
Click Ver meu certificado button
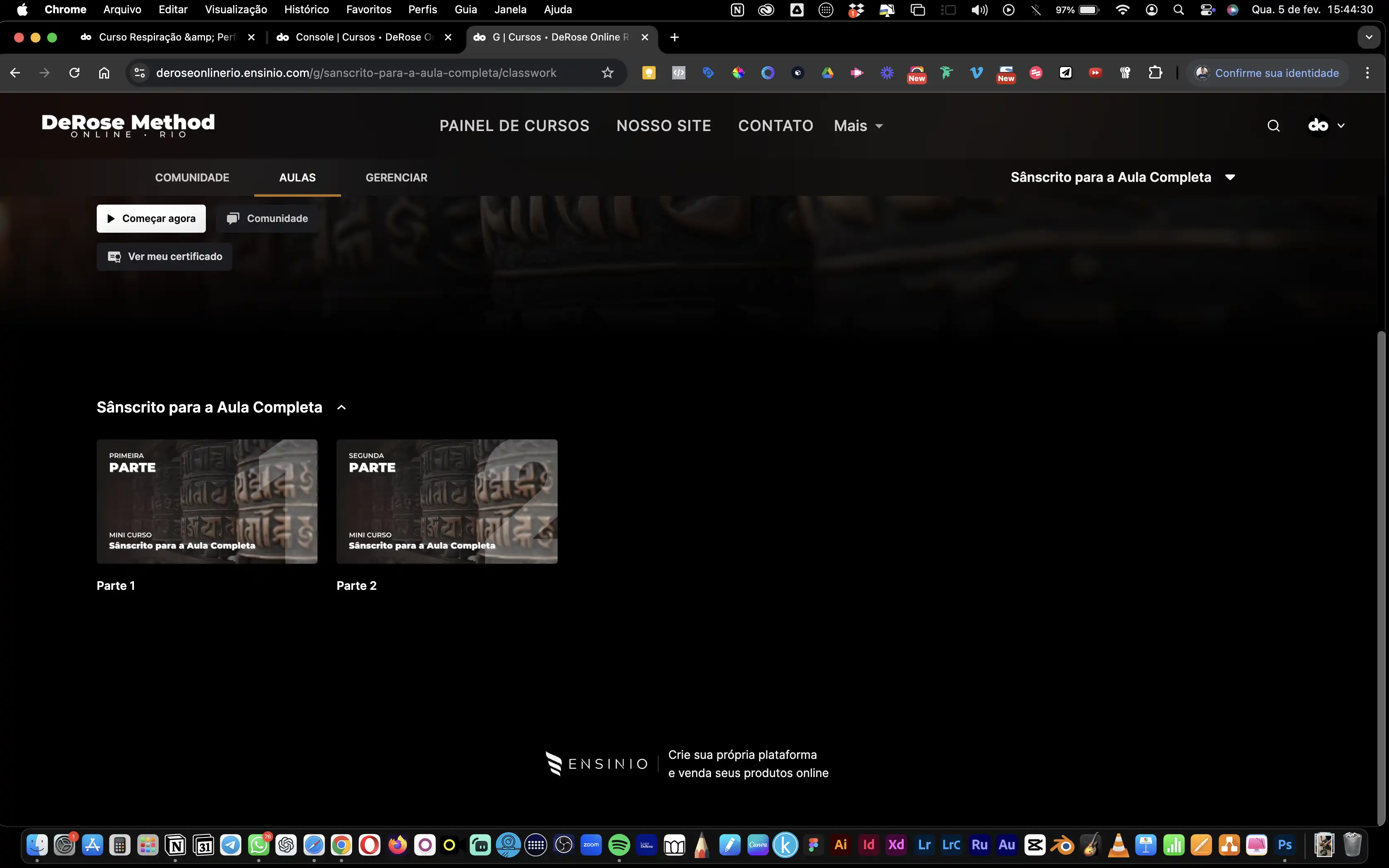(x=164, y=257)
